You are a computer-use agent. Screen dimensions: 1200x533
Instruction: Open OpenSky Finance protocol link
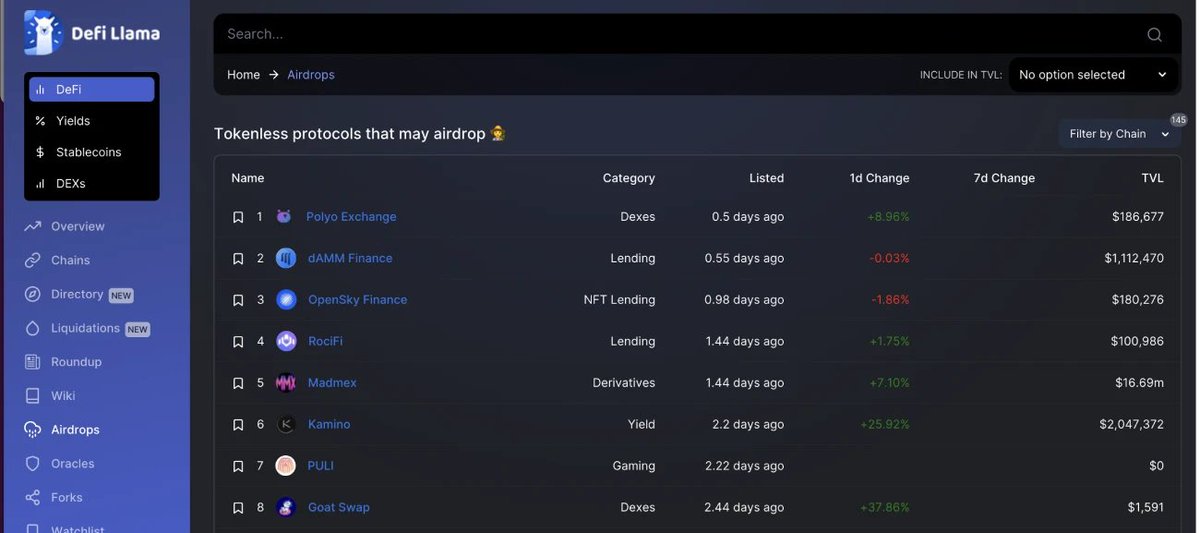pyautogui.click(x=358, y=300)
